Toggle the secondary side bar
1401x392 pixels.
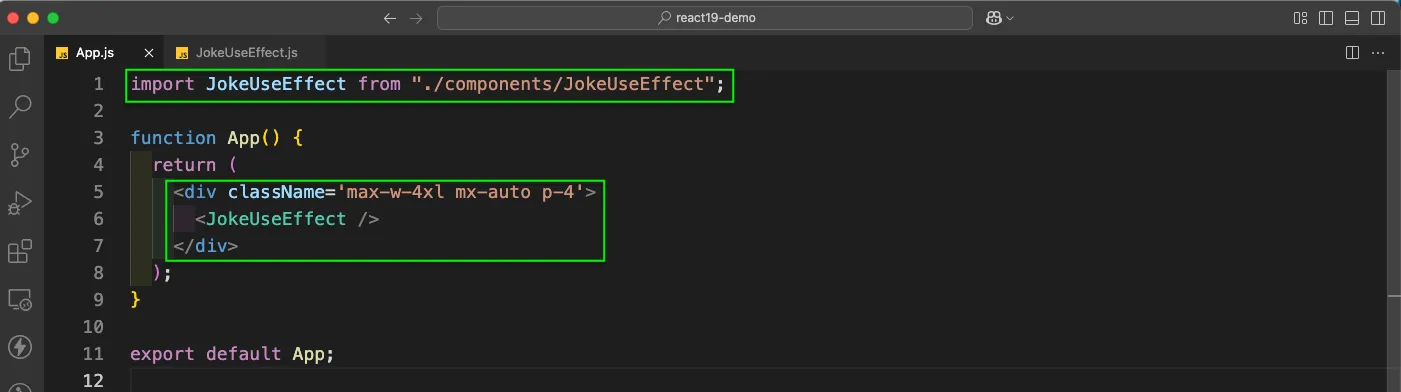[1379, 18]
